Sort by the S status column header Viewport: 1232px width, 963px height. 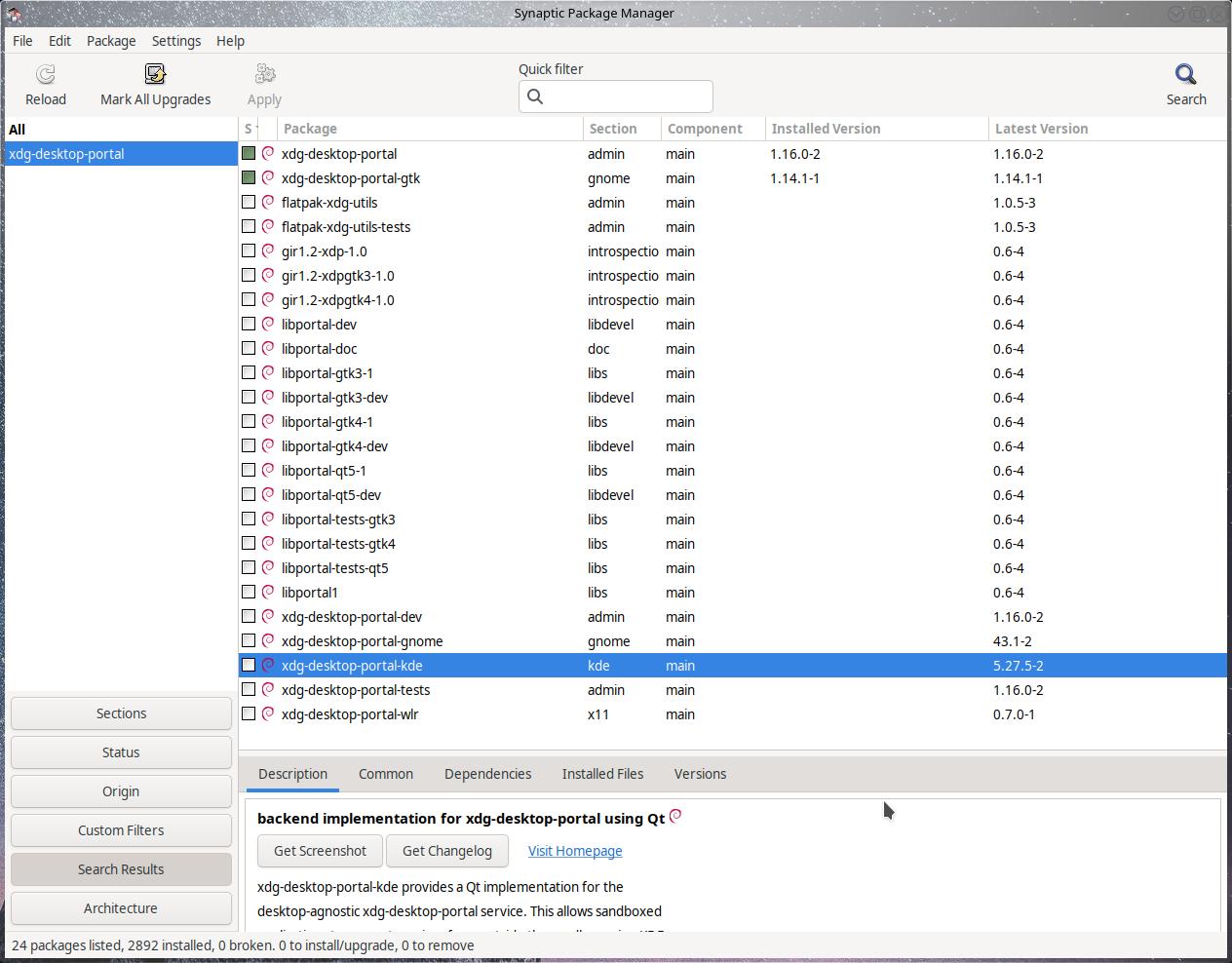(249, 129)
